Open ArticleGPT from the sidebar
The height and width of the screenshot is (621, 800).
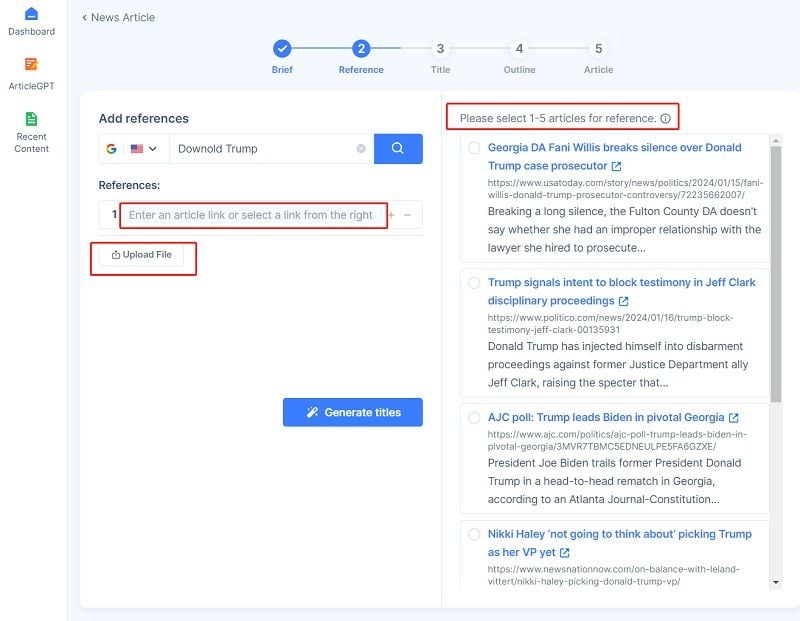coord(32,74)
